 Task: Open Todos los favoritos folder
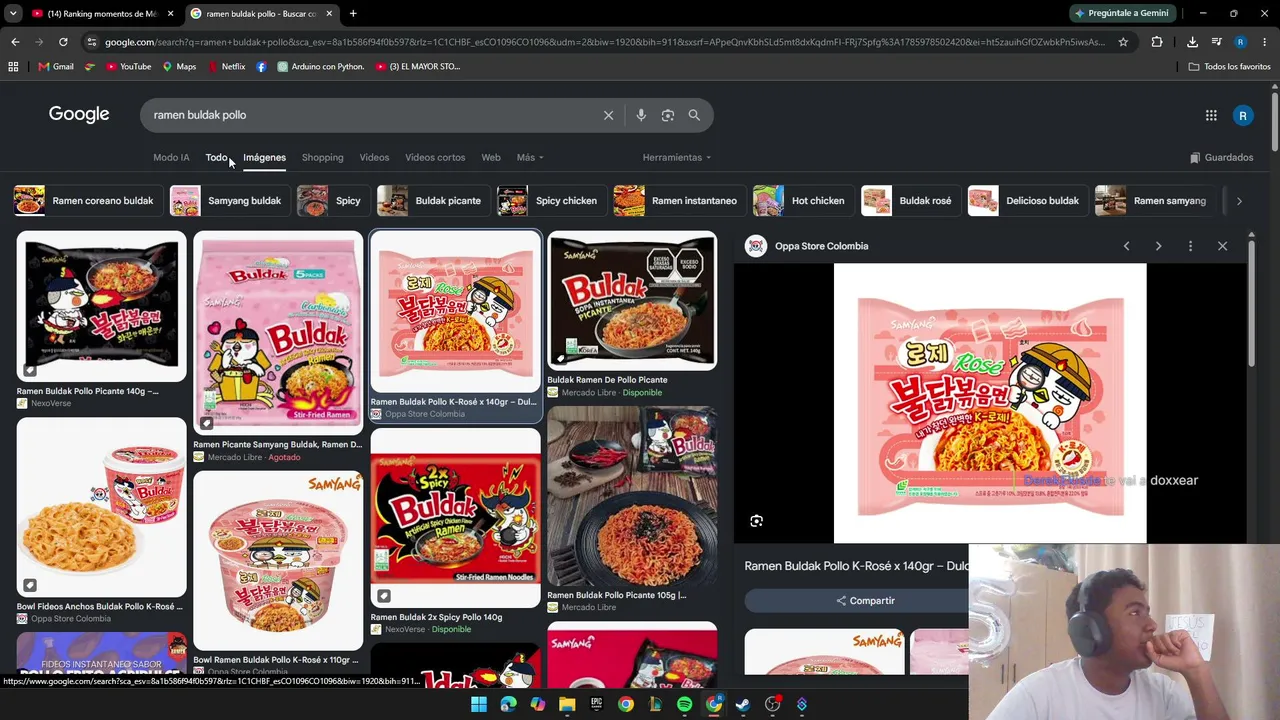[1230, 67]
